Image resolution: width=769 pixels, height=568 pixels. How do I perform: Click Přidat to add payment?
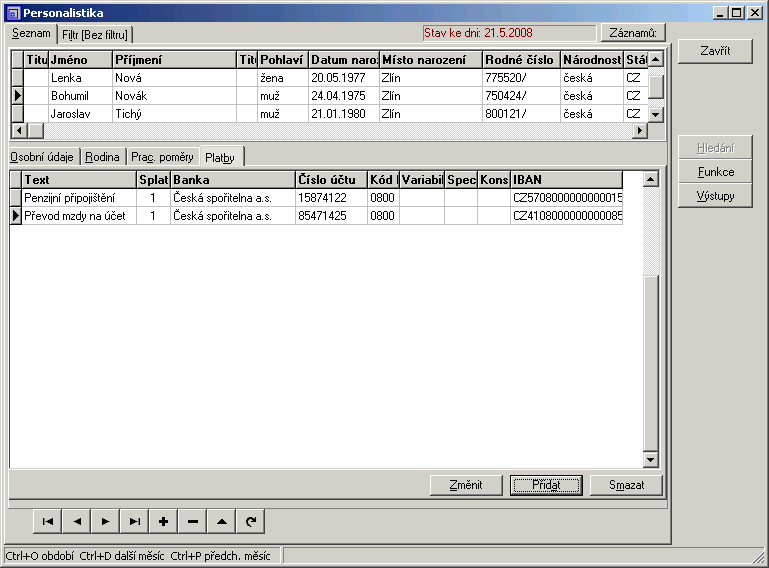coord(546,485)
